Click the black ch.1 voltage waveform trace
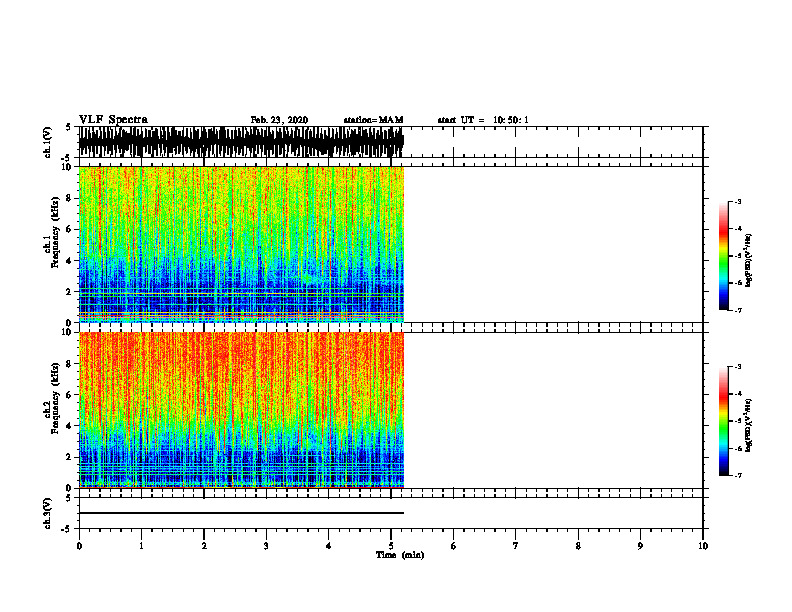This screenshot has width=792, height=612. (241, 142)
